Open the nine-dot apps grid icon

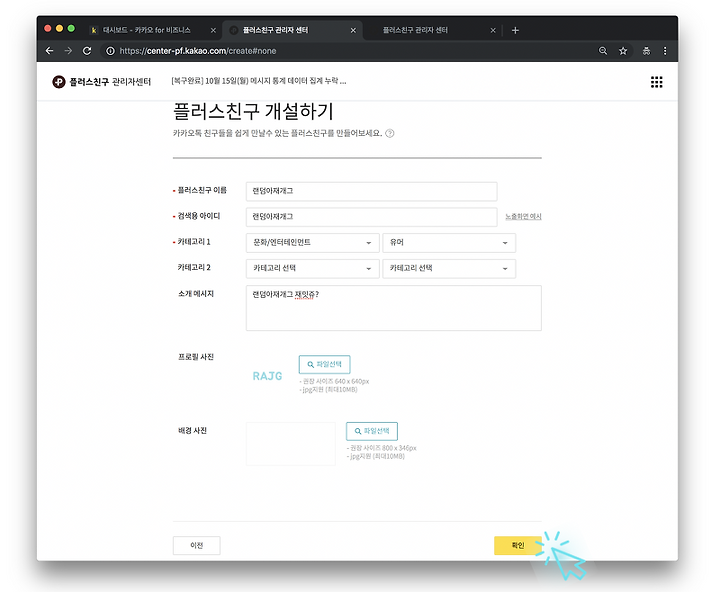(x=656, y=82)
